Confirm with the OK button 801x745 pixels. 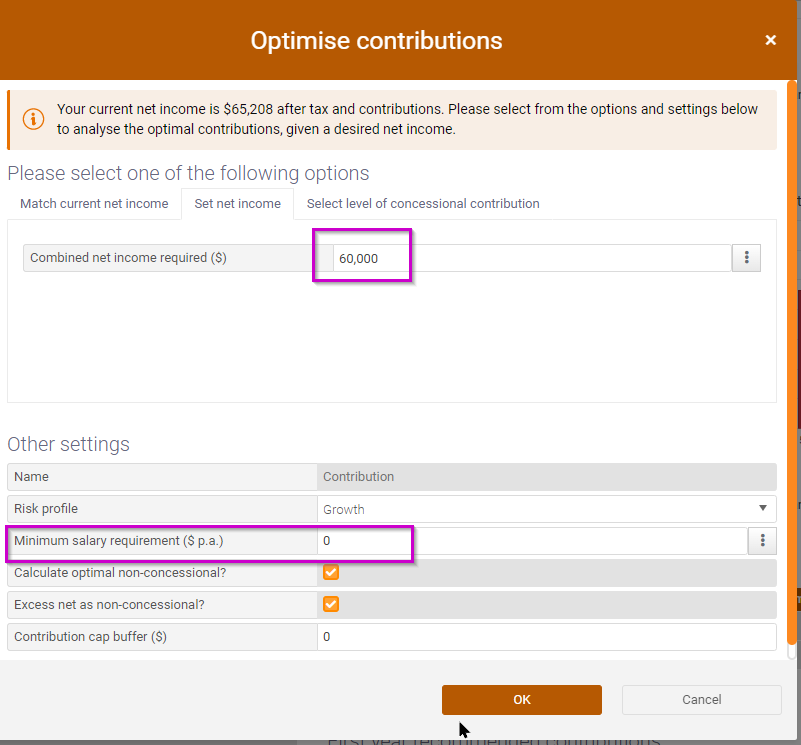[522, 700]
